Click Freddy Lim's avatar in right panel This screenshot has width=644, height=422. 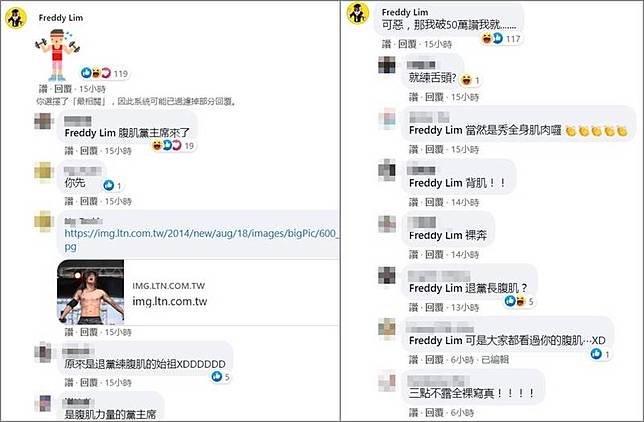point(358,13)
